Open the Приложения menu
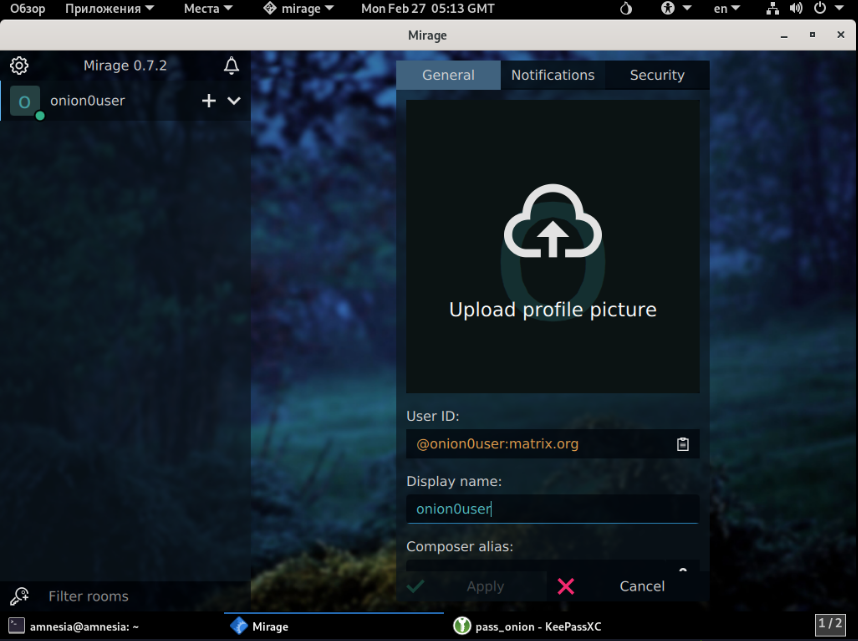This screenshot has height=641, width=858. click(110, 9)
